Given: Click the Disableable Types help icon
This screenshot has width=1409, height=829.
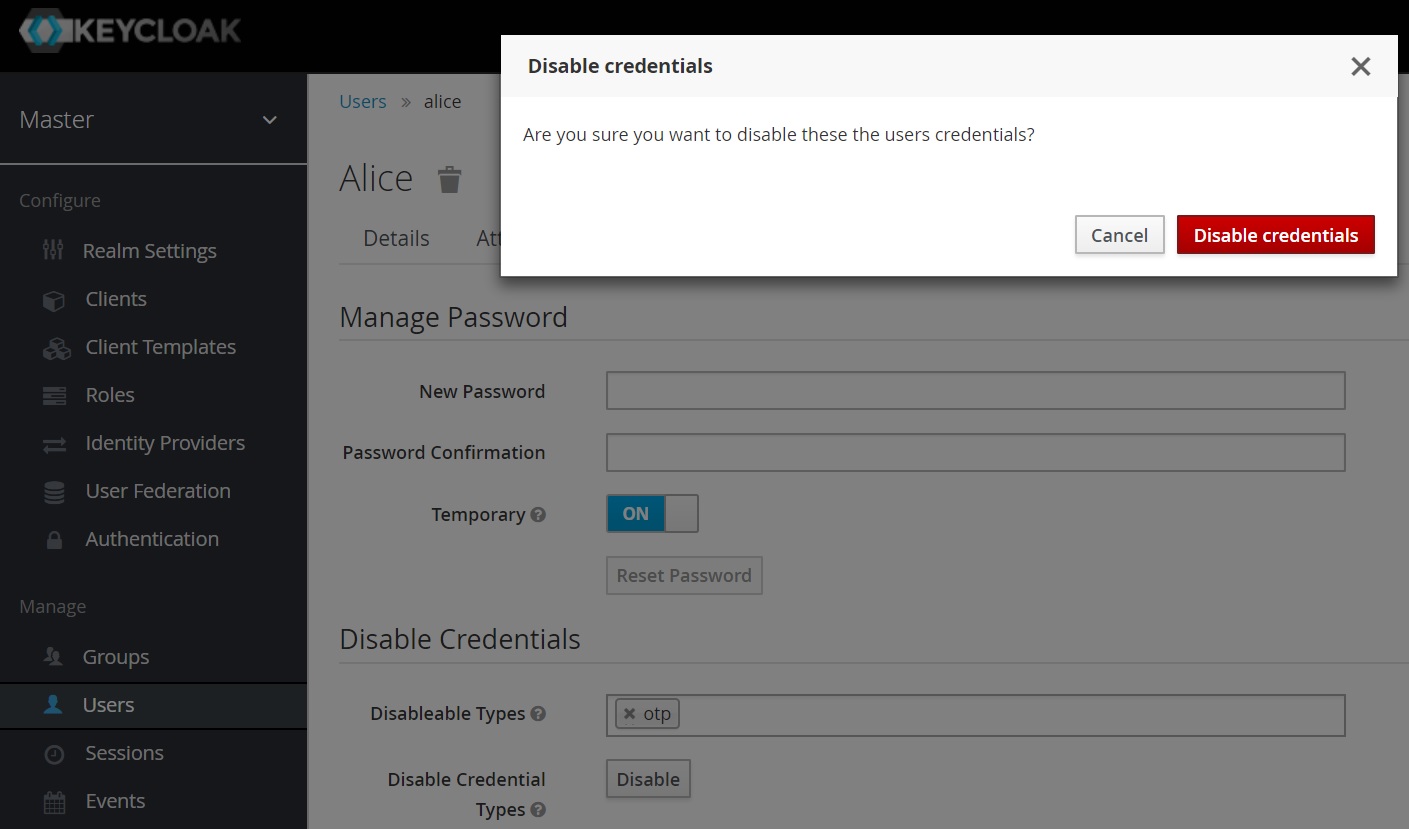Looking at the screenshot, I should (538, 714).
